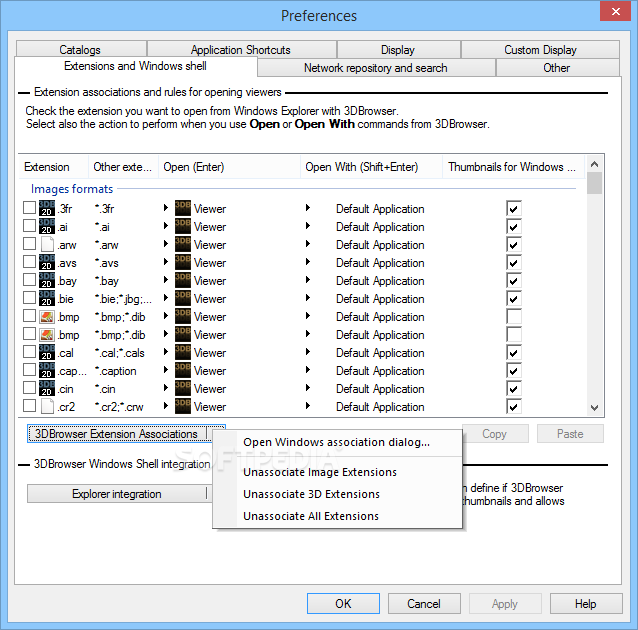
Task: Check the .ai extension association box
Action: 29,225
